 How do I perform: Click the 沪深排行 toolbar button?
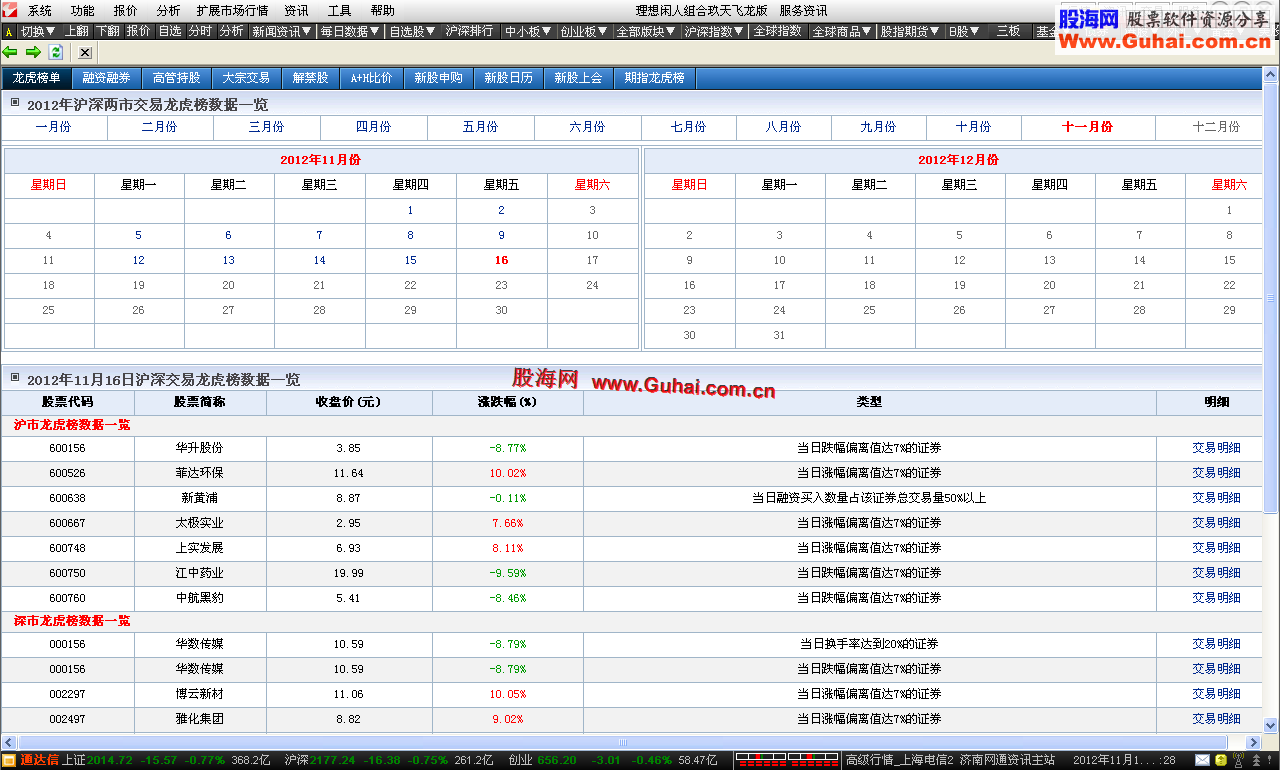[x=470, y=32]
